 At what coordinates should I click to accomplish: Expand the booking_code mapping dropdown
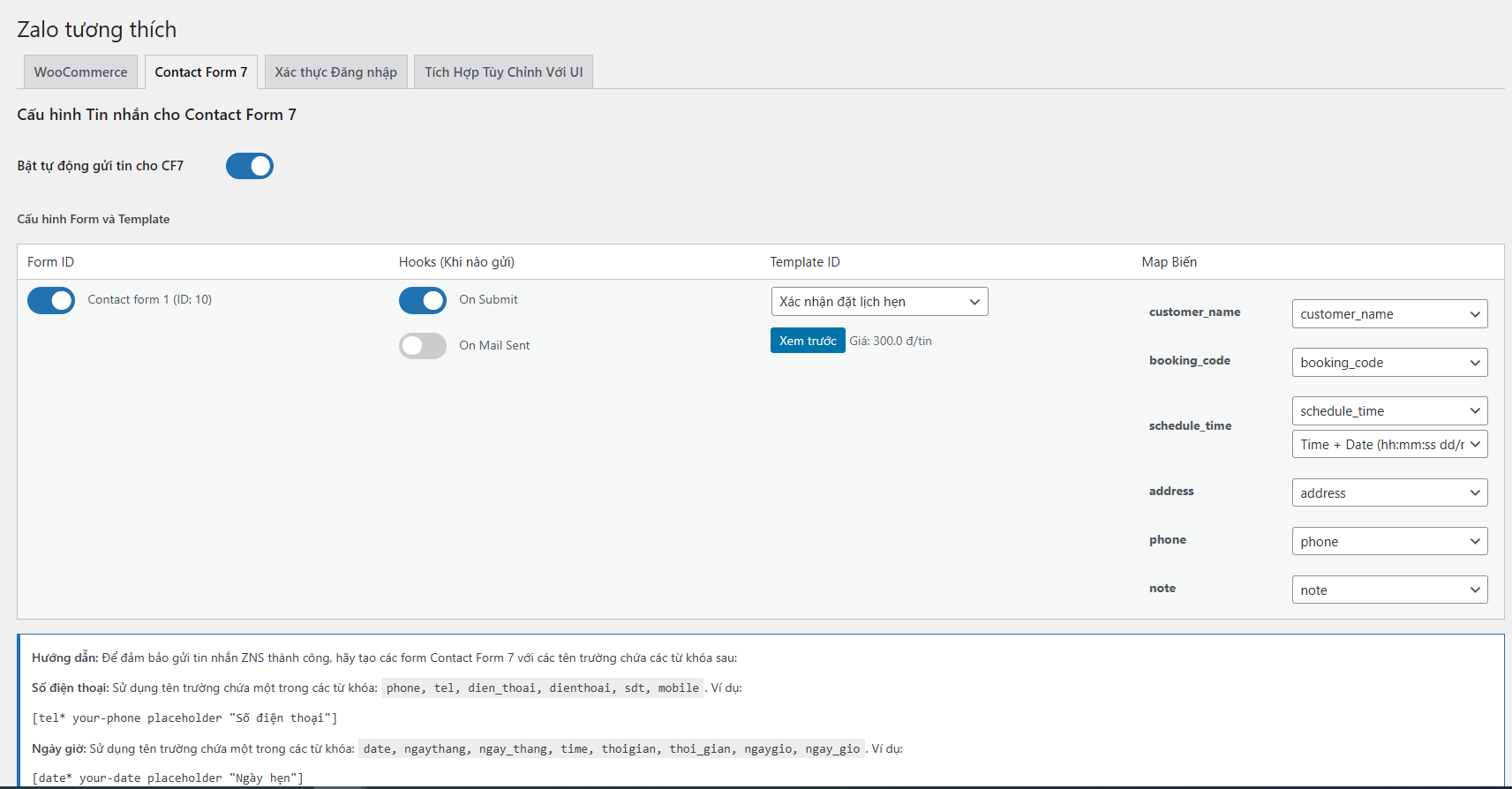tap(1389, 363)
